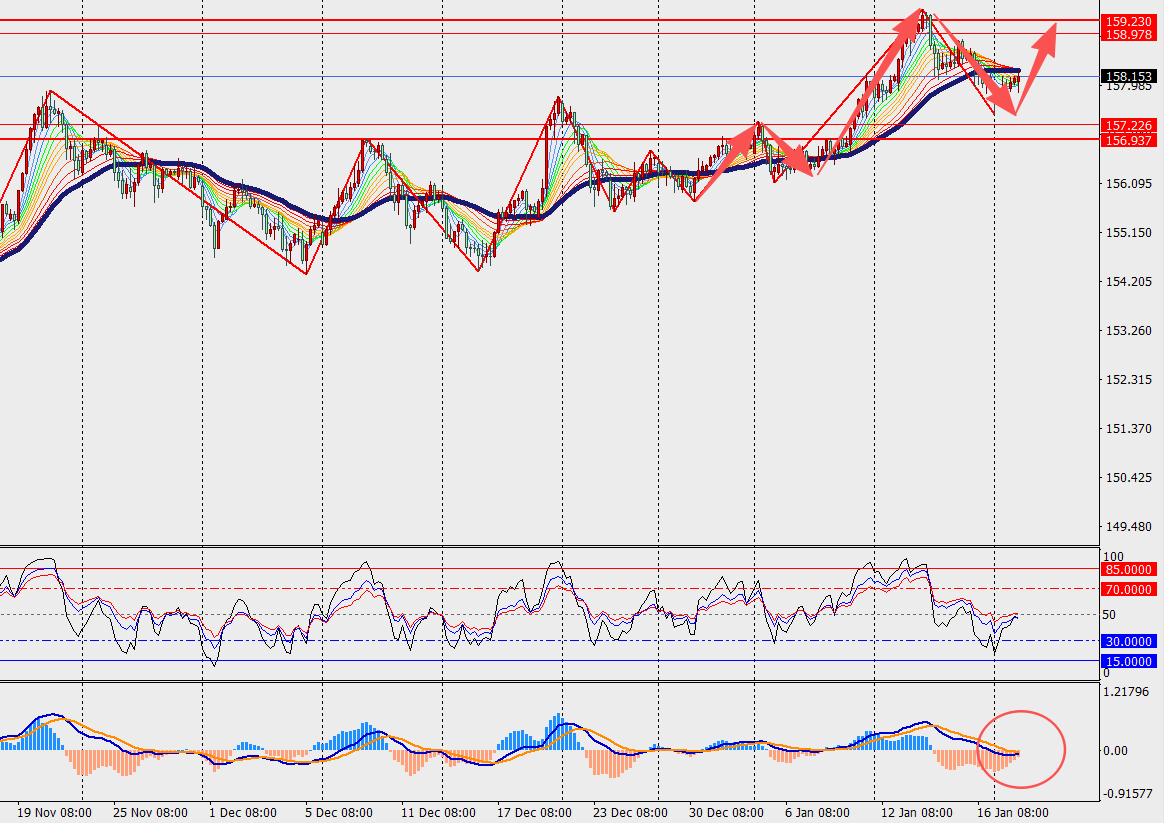Click the 17 Dec 08:00 date label
The height and width of the screenshot is (823, 1164).
click(x=535, y=813)
